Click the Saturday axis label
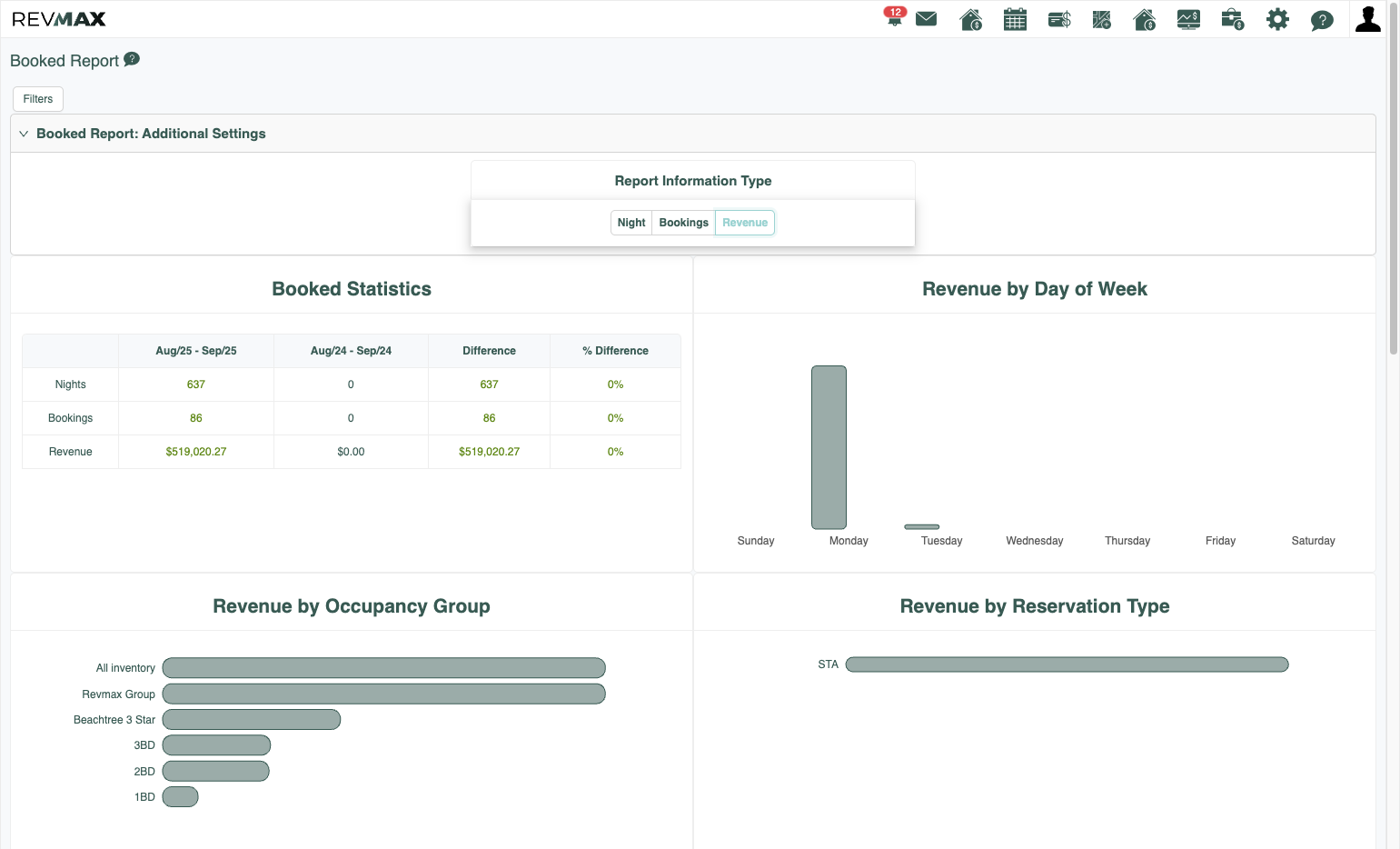The height and width of the screenshot is (849, 1400). pos(1313,541)
